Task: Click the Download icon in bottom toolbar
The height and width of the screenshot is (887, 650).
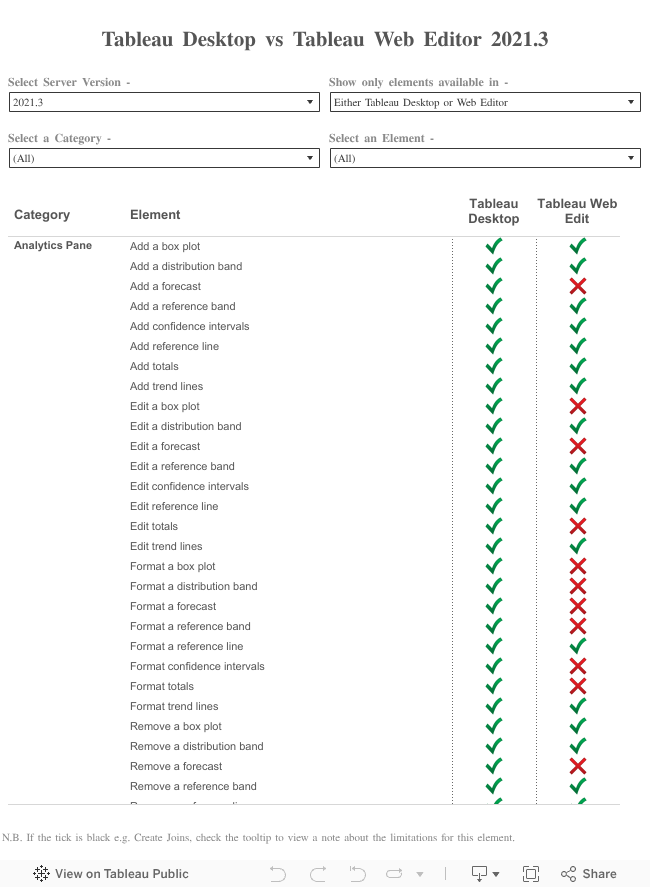Action: 480,873
